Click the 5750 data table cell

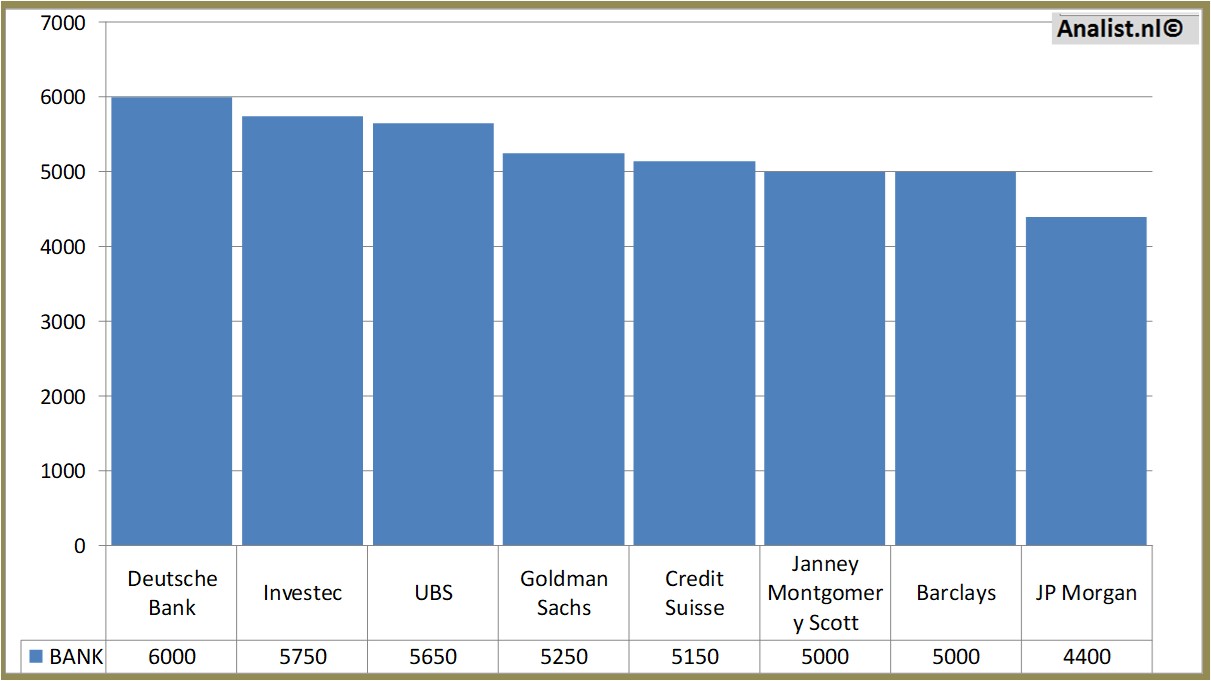click(x=302, y=657)
